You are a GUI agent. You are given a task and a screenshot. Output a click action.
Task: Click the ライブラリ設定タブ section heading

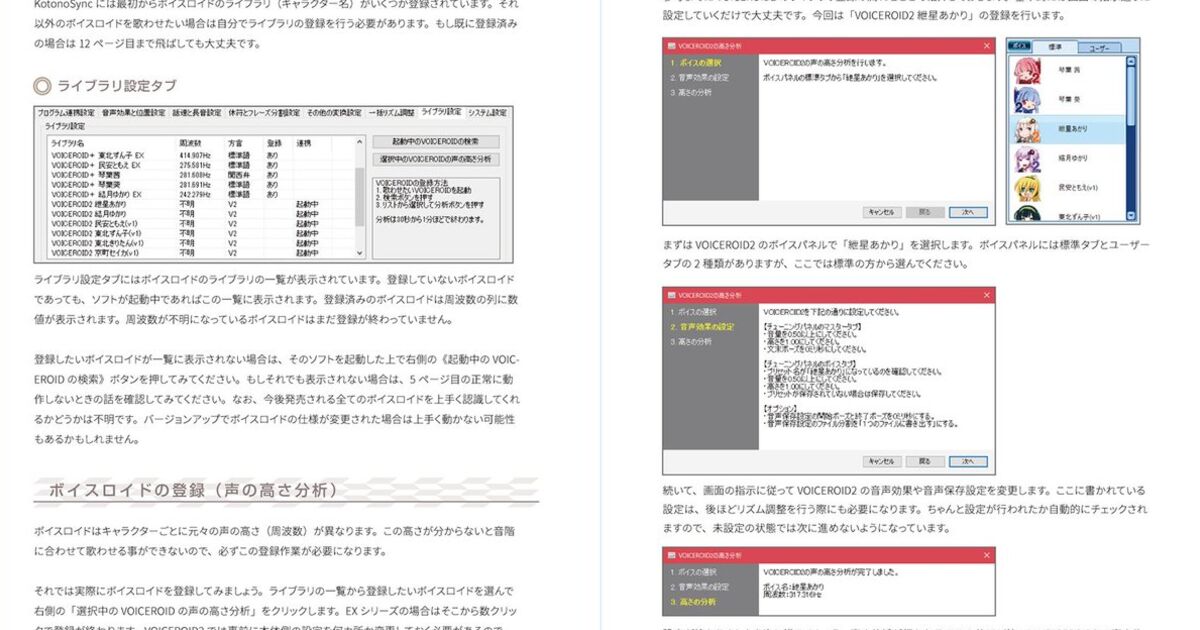click(x=117, y=84)
